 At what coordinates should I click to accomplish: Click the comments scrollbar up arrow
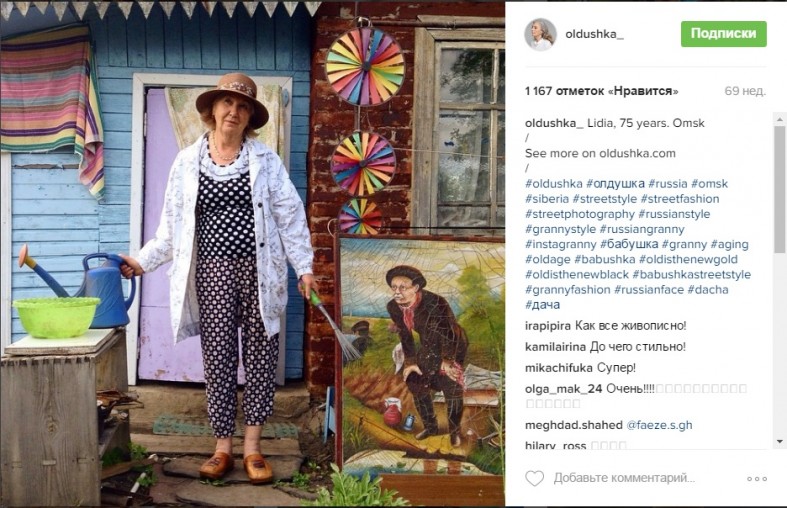(779, 119)
